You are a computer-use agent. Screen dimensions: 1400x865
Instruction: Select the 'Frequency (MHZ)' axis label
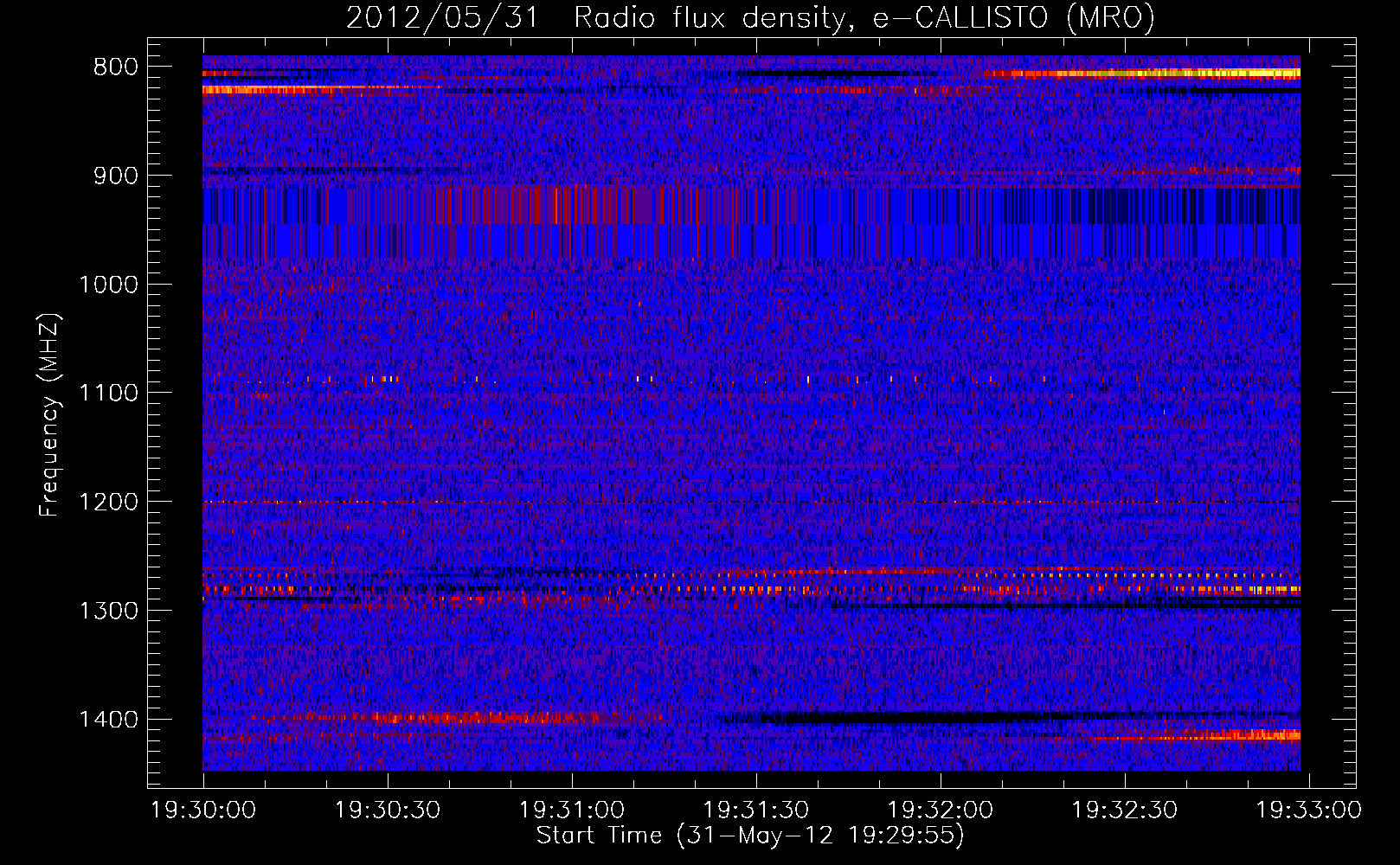pyautogui.click(x=49, y=415)
